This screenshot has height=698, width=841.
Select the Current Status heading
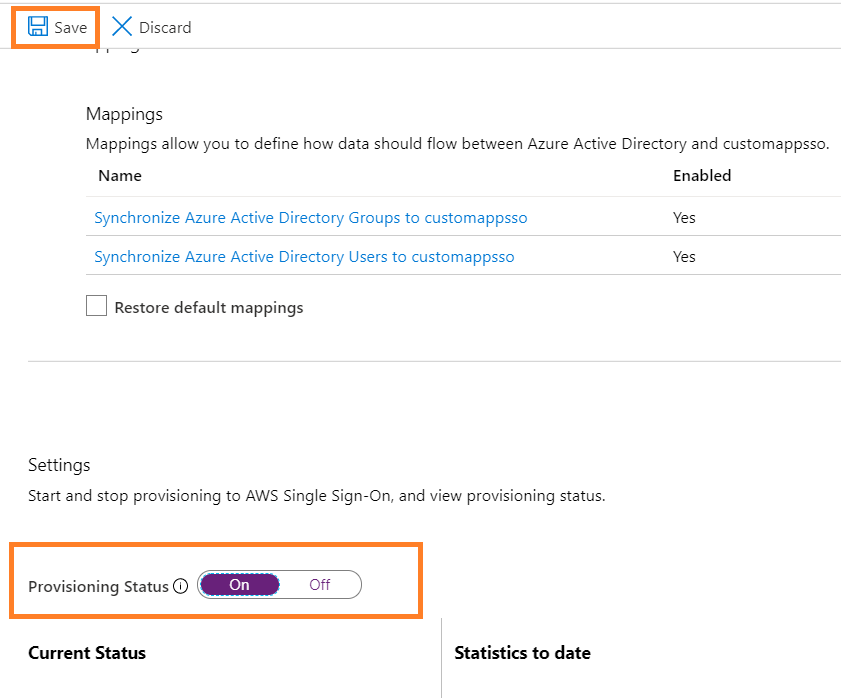(87, 653)
